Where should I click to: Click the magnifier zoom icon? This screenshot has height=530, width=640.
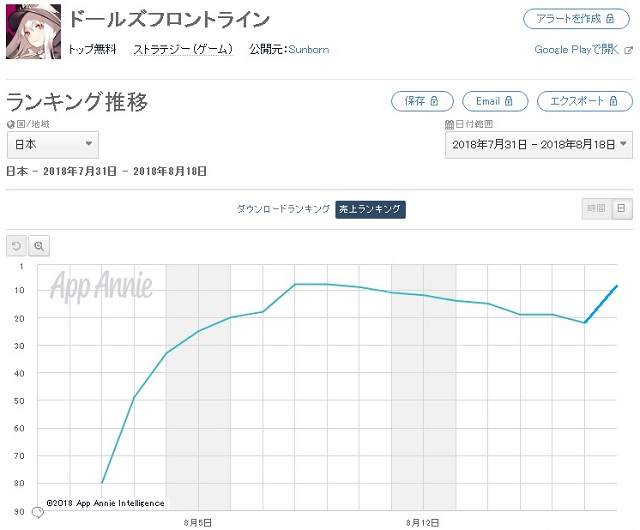click(39, 245)
